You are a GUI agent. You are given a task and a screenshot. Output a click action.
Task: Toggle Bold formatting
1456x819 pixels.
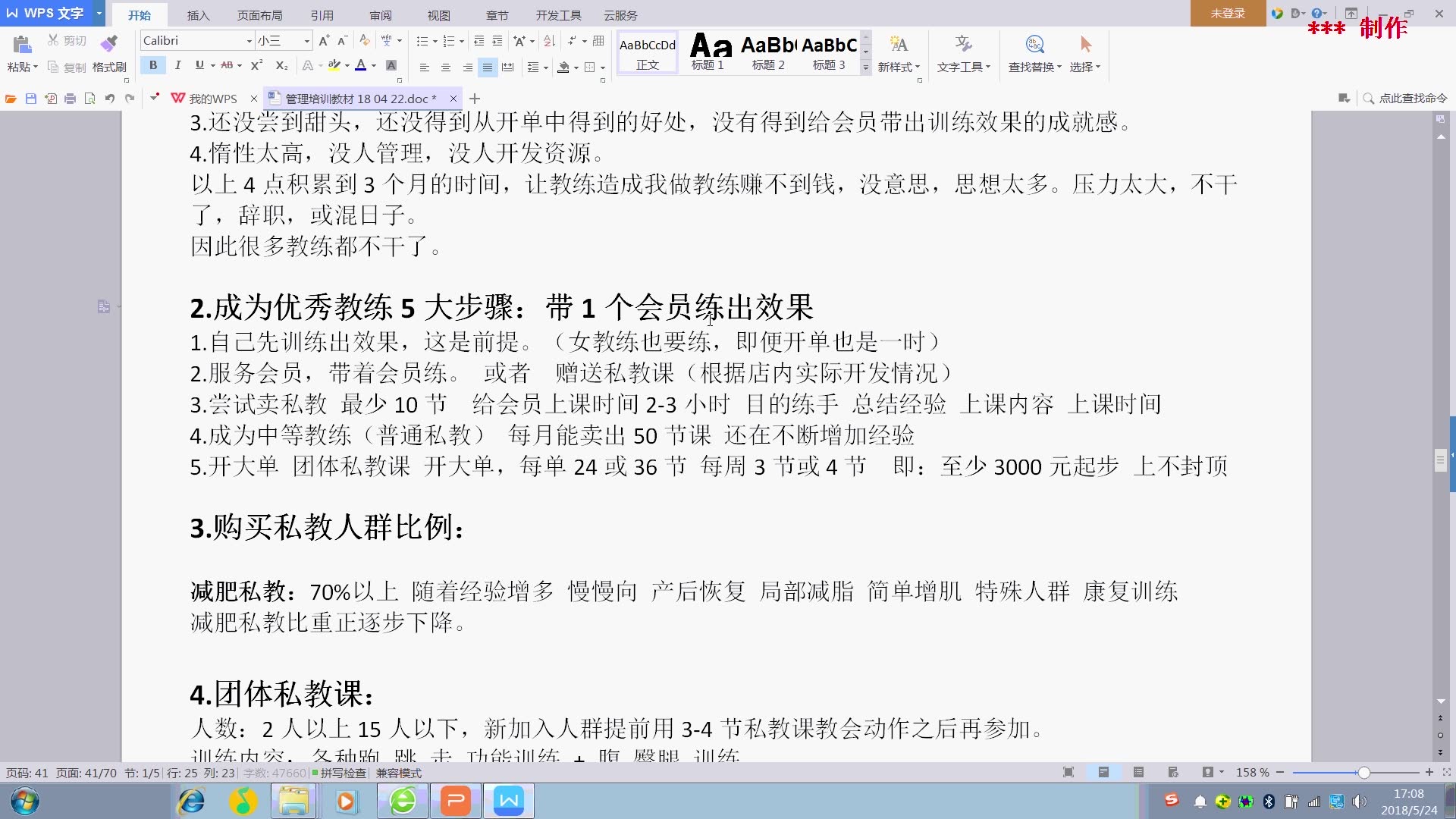[x=153, y=65]
